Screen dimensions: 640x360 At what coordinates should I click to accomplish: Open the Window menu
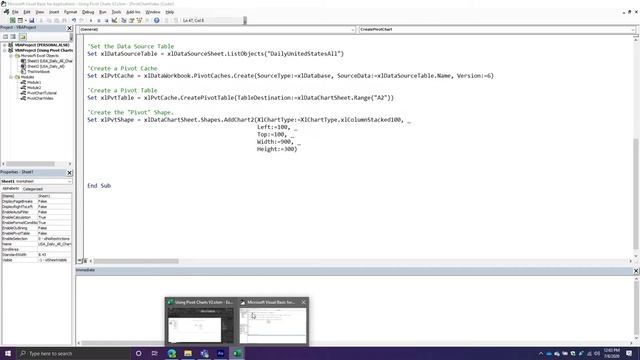pyautogui.click(x=153, y=12)
